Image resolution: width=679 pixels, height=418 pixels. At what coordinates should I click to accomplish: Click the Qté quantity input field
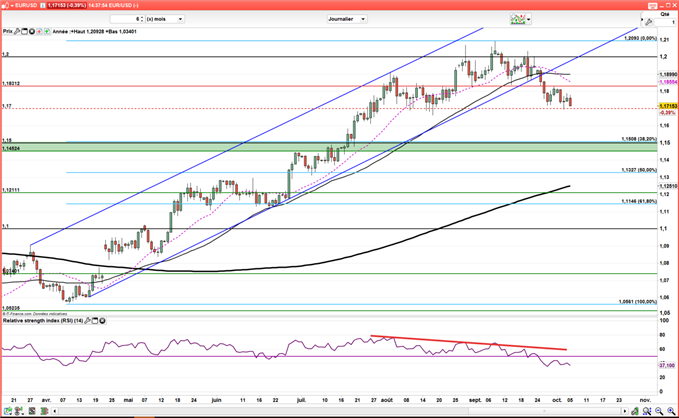click(665, 22)
